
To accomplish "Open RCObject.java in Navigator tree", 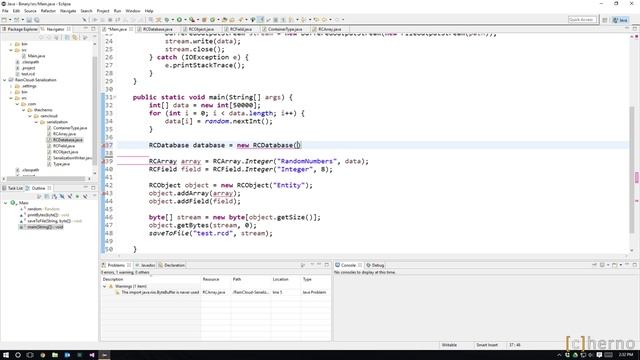I will point(65,152).
